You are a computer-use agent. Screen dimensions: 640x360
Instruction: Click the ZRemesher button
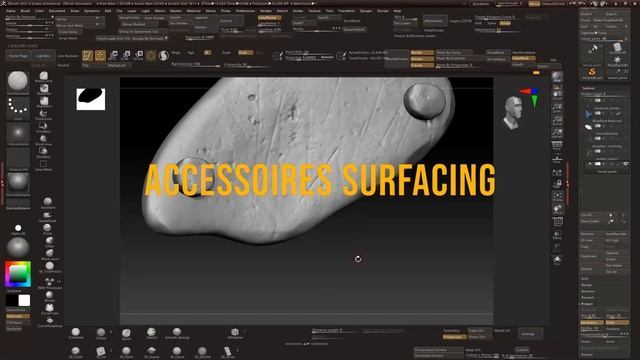[x=434, y=21]
